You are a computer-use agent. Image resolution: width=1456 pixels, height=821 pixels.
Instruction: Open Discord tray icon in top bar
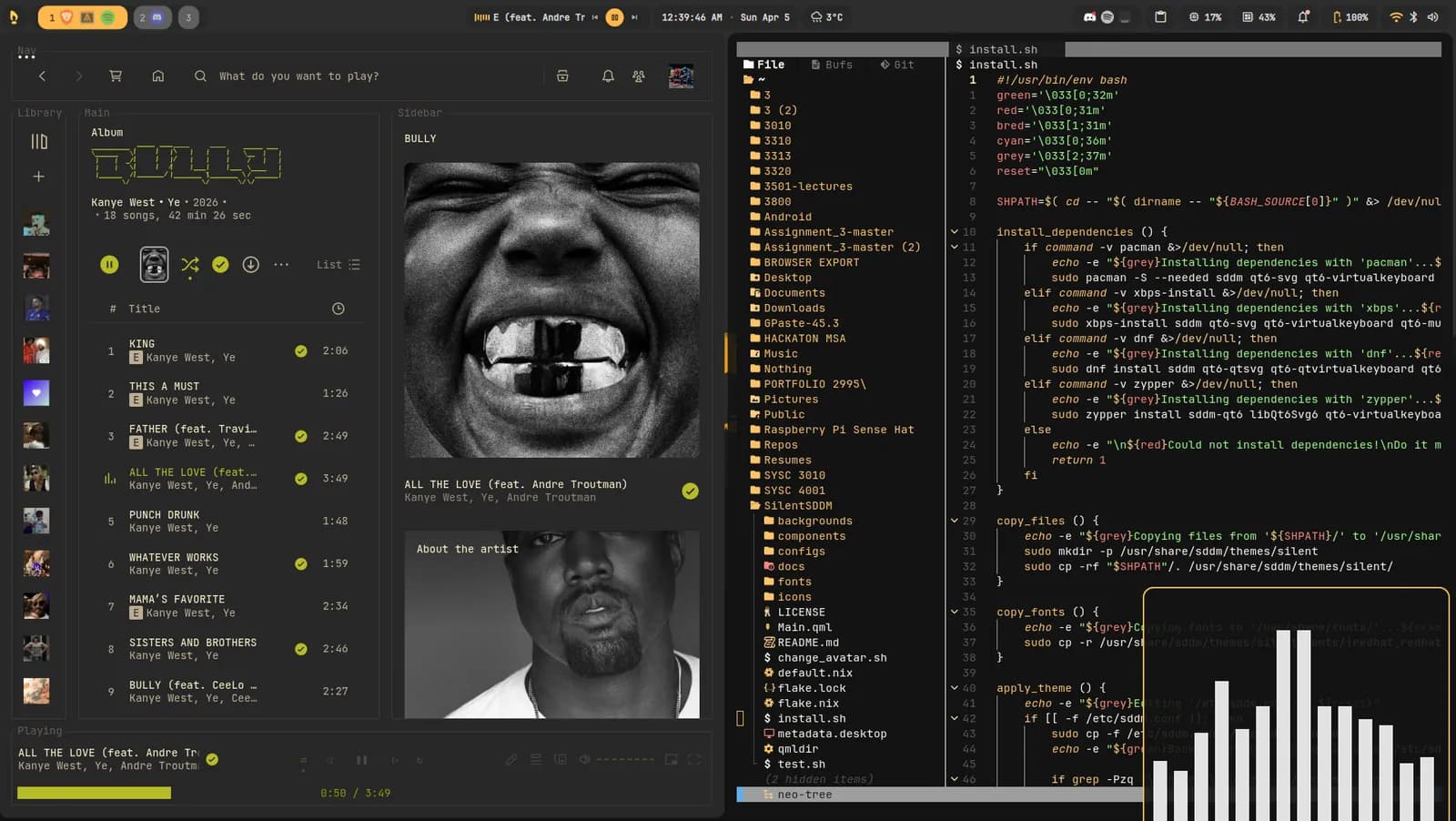point(1089,16)
